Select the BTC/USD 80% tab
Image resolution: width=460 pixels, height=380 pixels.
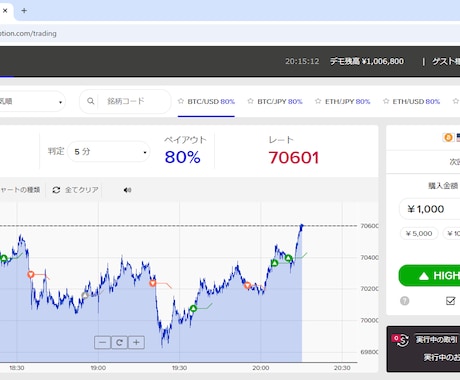click(211, 101)
